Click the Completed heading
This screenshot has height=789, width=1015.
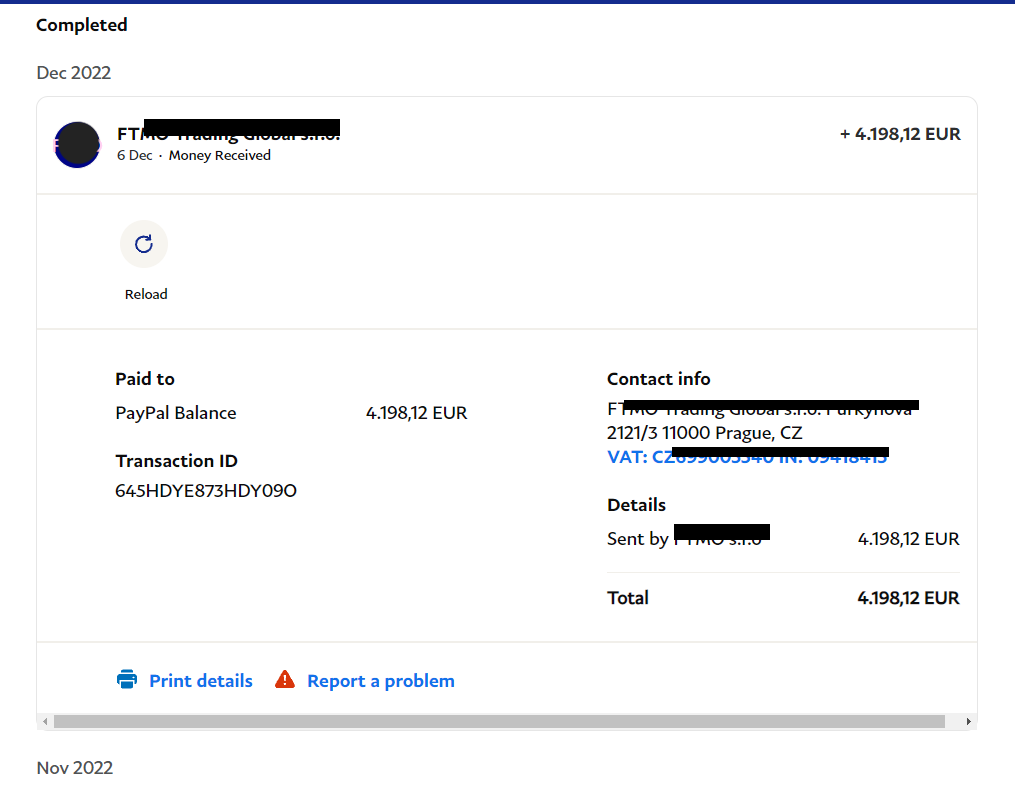(82, 25)
